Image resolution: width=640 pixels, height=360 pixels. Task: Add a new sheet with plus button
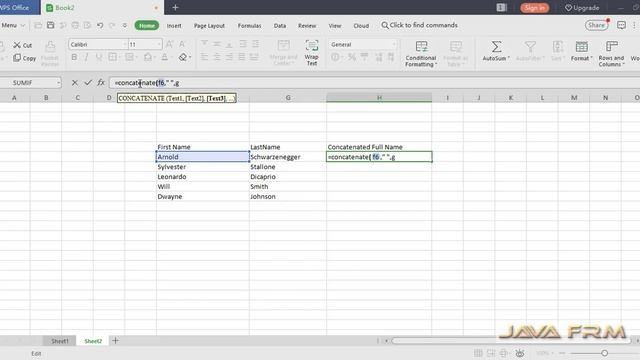coord(116,340)
